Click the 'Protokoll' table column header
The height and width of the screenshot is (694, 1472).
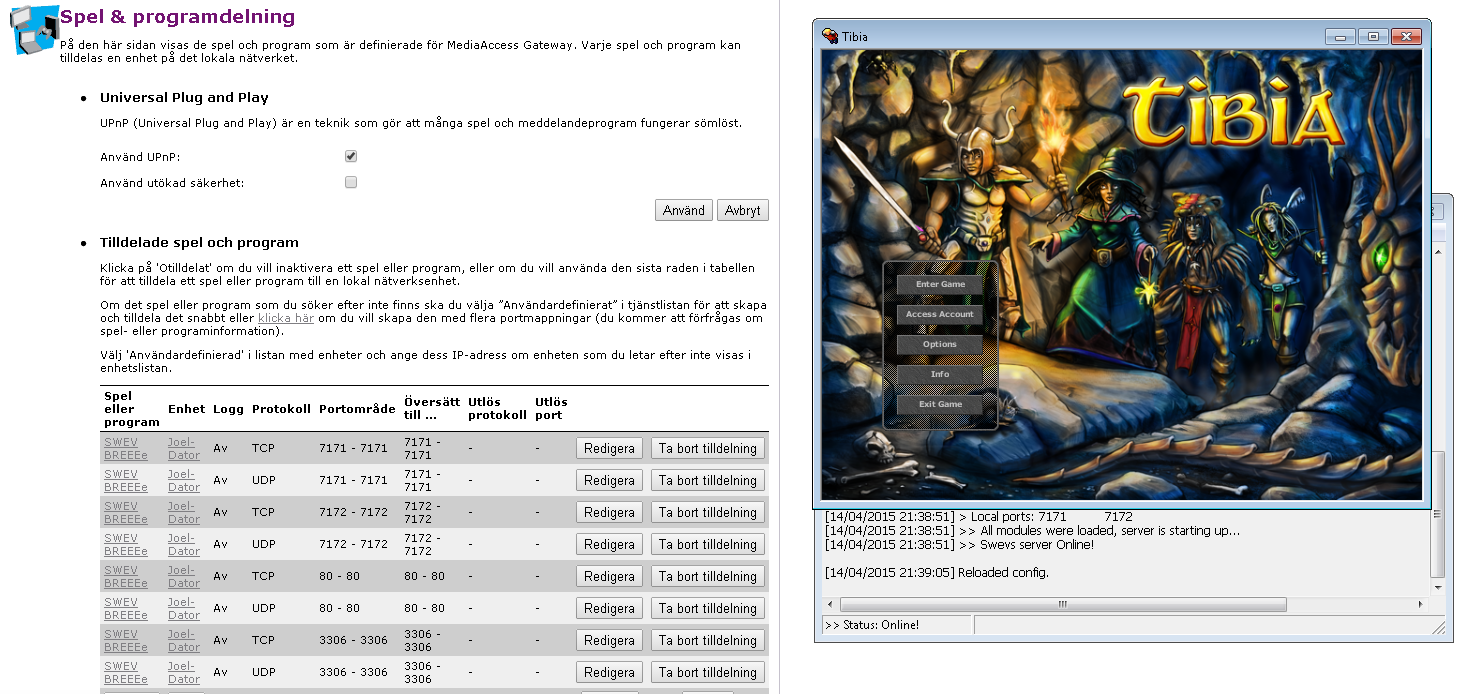click(x=281, y=409)
